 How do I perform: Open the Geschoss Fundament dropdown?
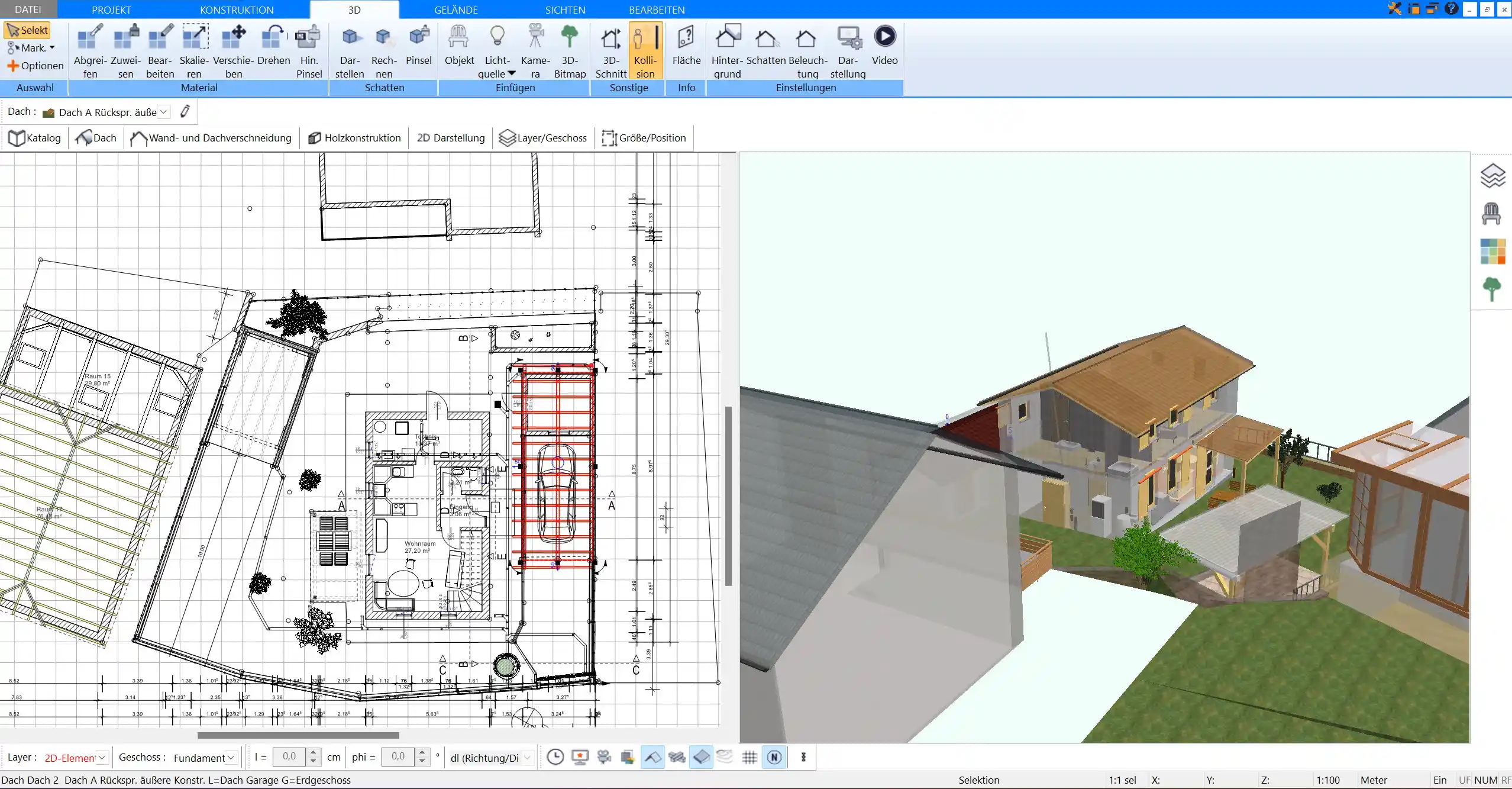[231, 758]
